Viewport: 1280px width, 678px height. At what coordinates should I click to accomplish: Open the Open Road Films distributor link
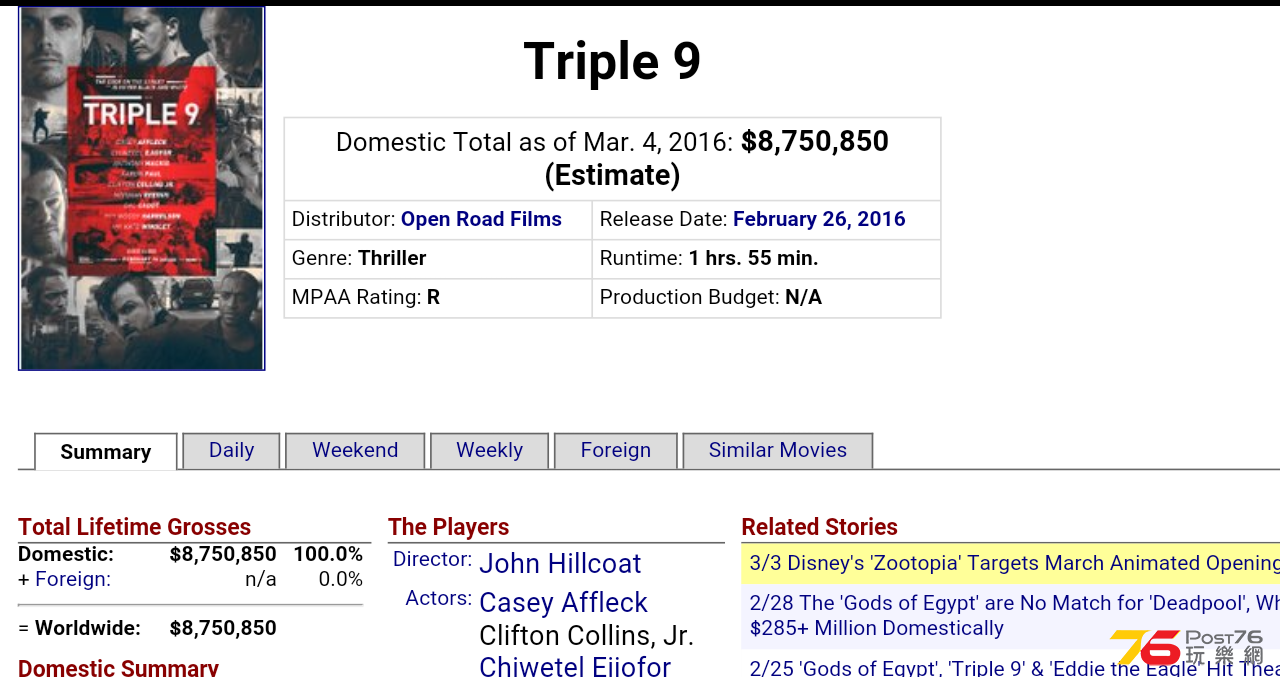[481, 219]
